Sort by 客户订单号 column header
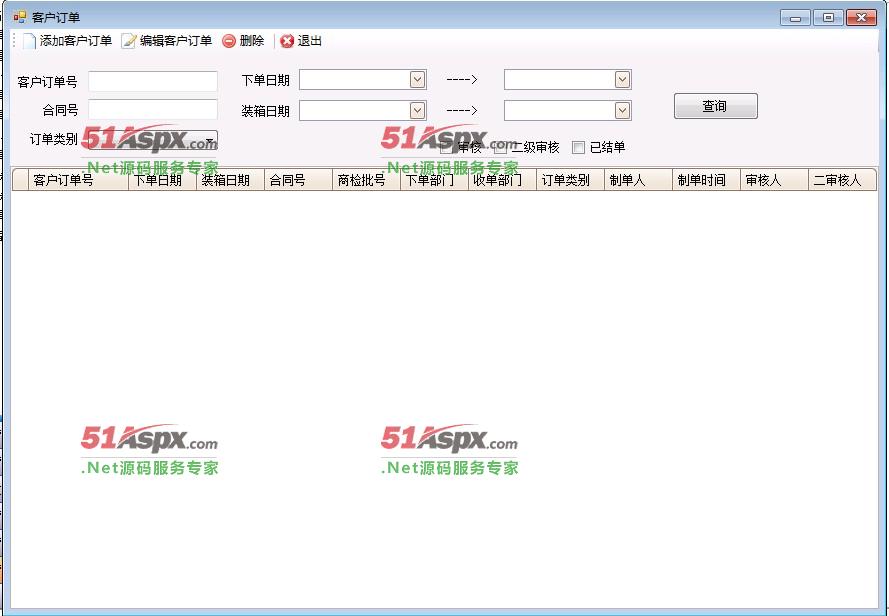Image resolution: width=889 pixels, height=616 pixels. coord(78,180)
